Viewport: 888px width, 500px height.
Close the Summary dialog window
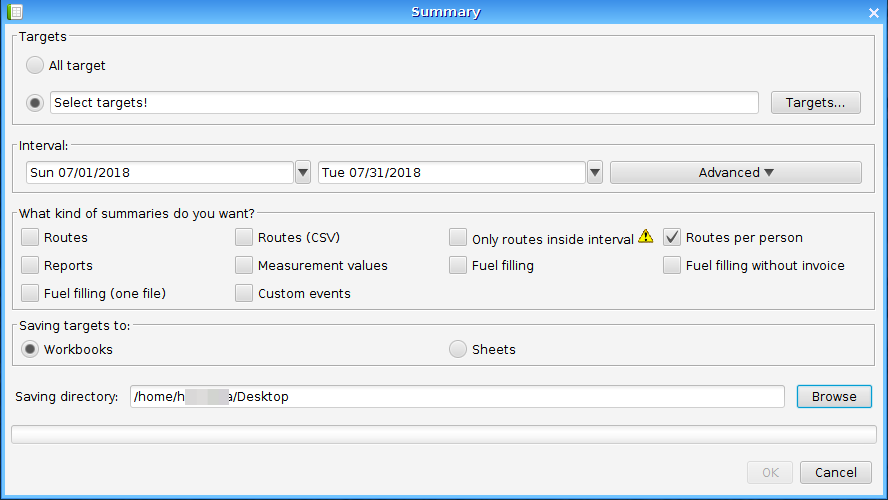tap(873, 13)
